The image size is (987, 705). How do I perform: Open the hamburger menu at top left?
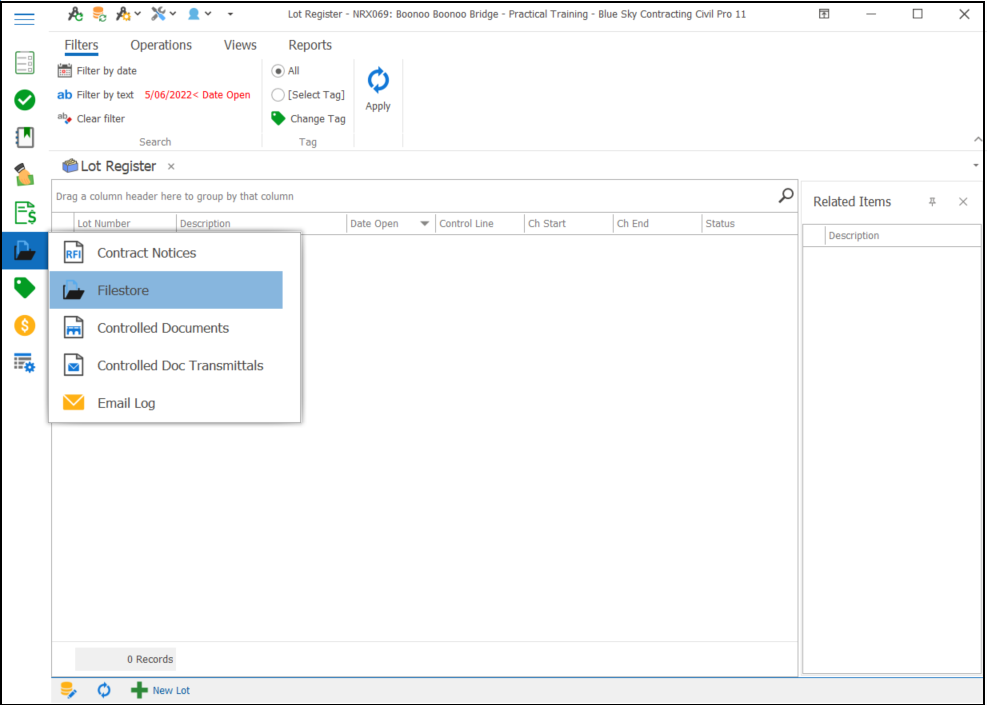(x=25, y=19)
